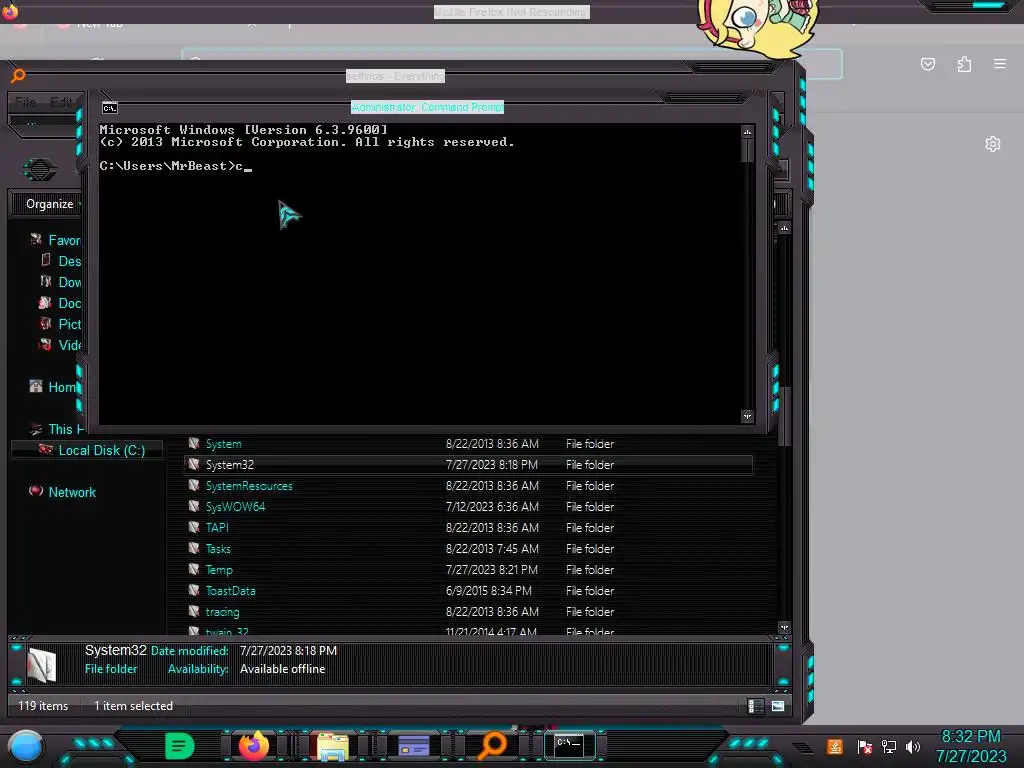Open Everything search from the taskbar
This screenshot has width=1024, height=768.
[492, 746]
